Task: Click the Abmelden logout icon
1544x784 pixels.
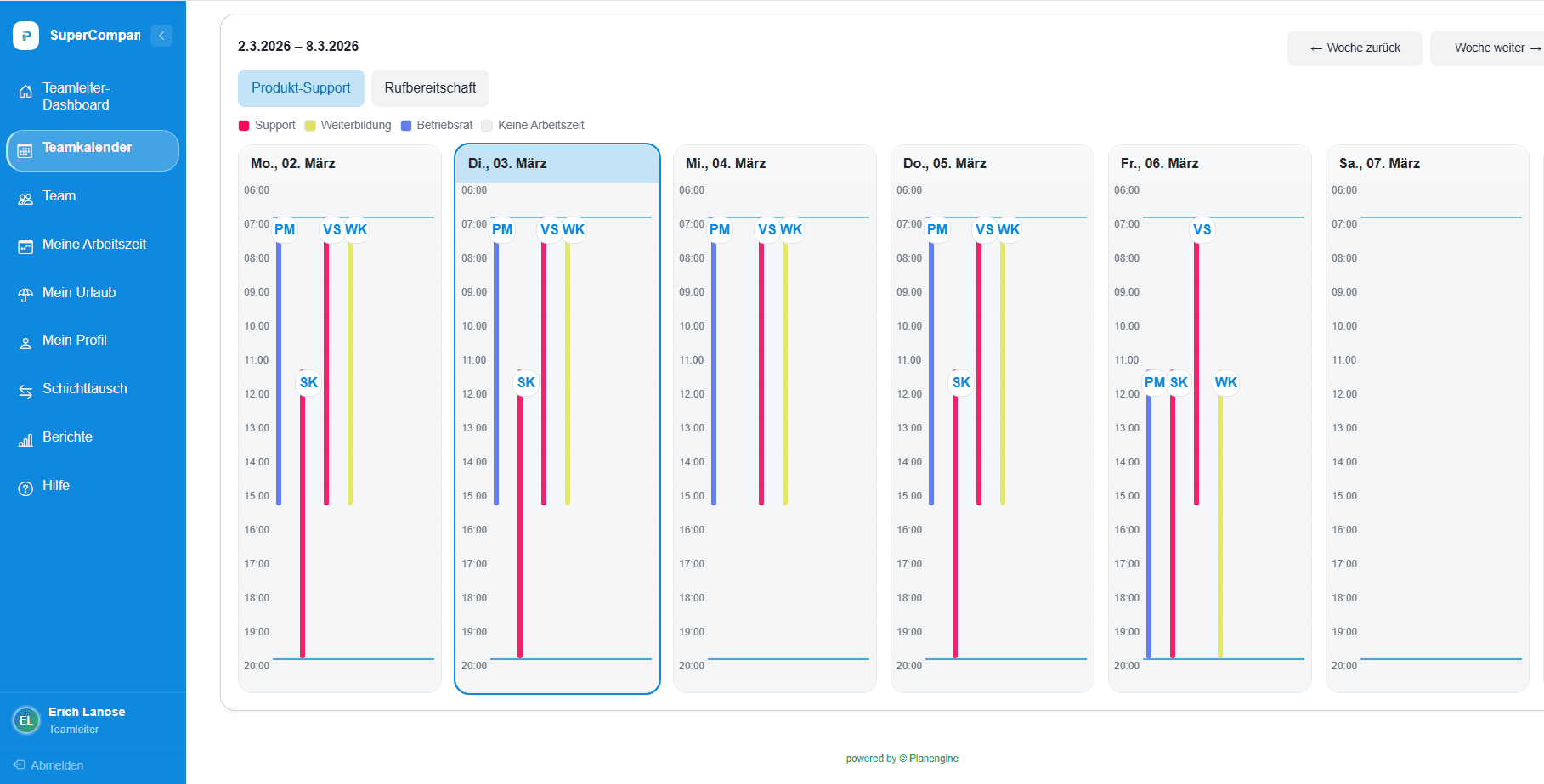Action: [x=19, y=764]
